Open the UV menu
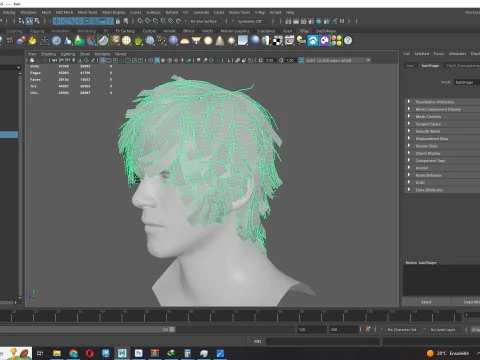 tap(186, 12)
